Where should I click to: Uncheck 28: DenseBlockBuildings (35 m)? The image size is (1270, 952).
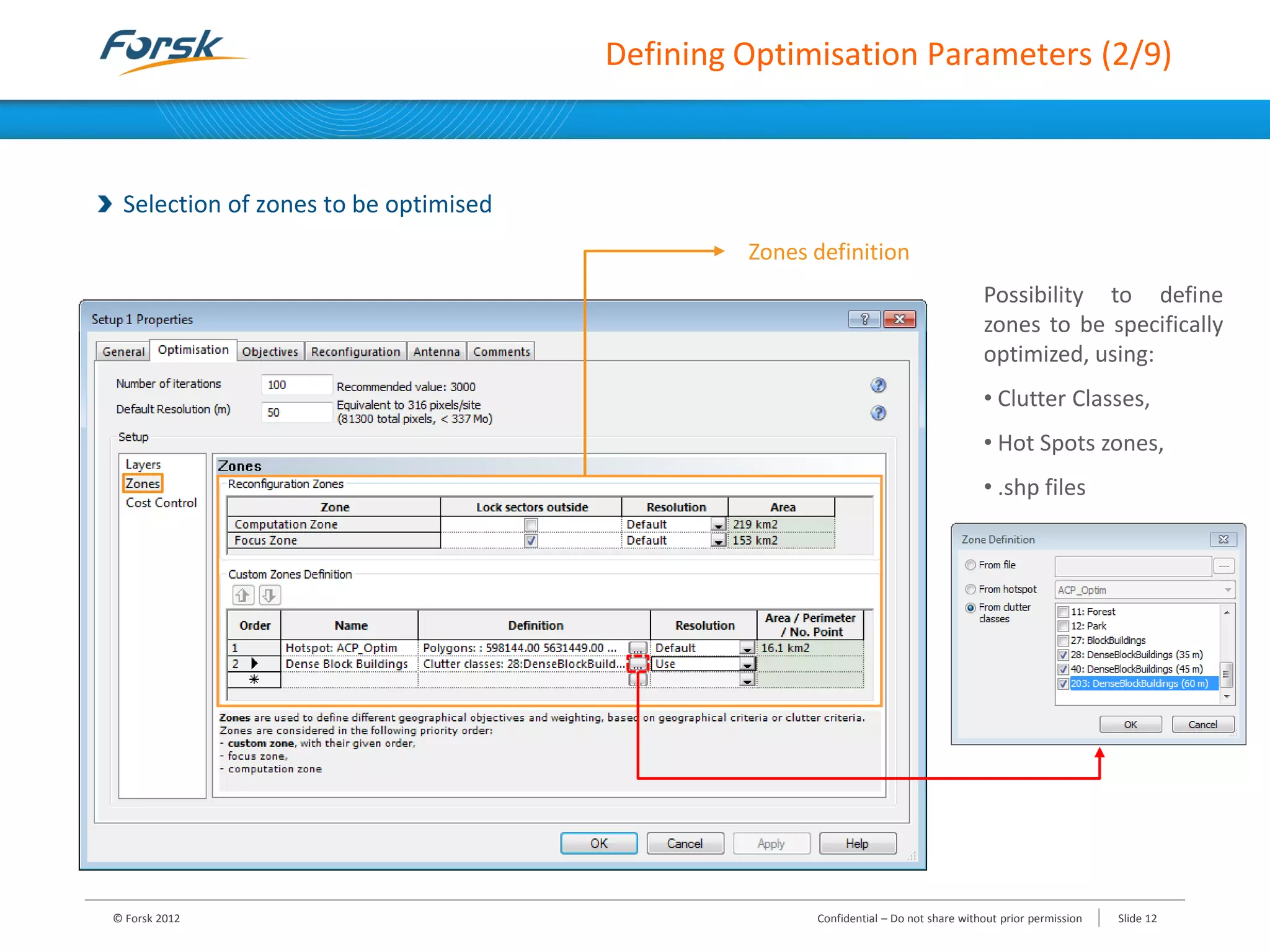pyautogui.click(x=1064, y=655)
